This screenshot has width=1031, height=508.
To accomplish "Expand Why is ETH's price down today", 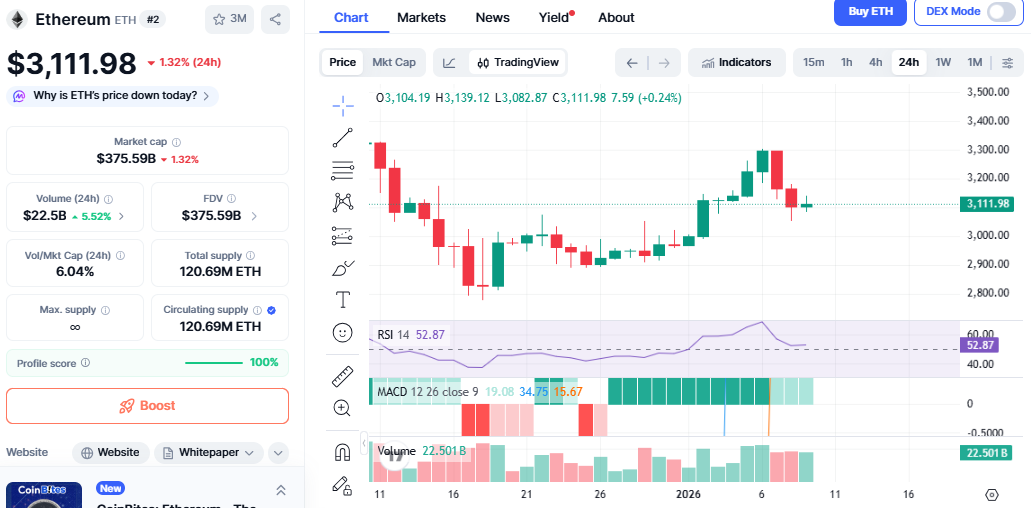I will 111,96.
